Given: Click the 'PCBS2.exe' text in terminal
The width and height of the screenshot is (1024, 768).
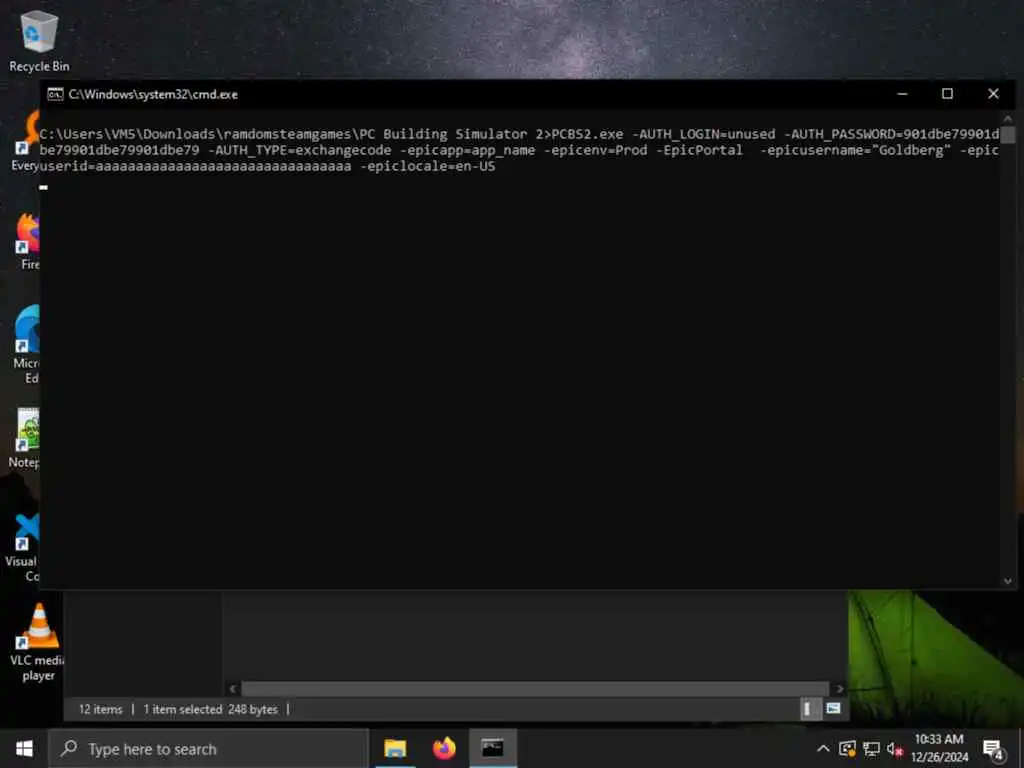Looking at the screenshot, I should [x=588, y=134].
